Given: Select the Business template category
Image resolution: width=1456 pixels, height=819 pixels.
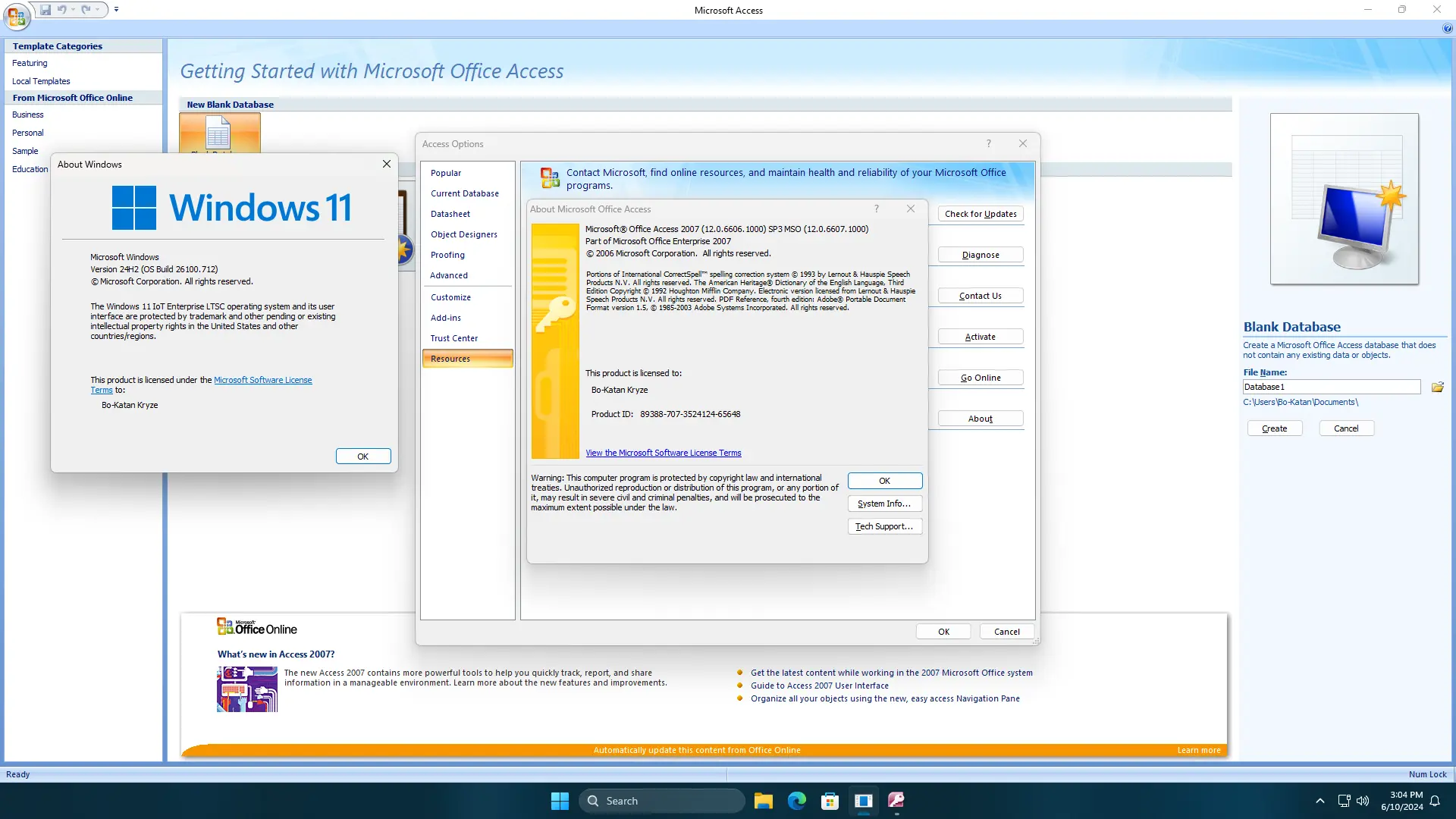Looking at the screenshot, I should [x=28, y=115].
